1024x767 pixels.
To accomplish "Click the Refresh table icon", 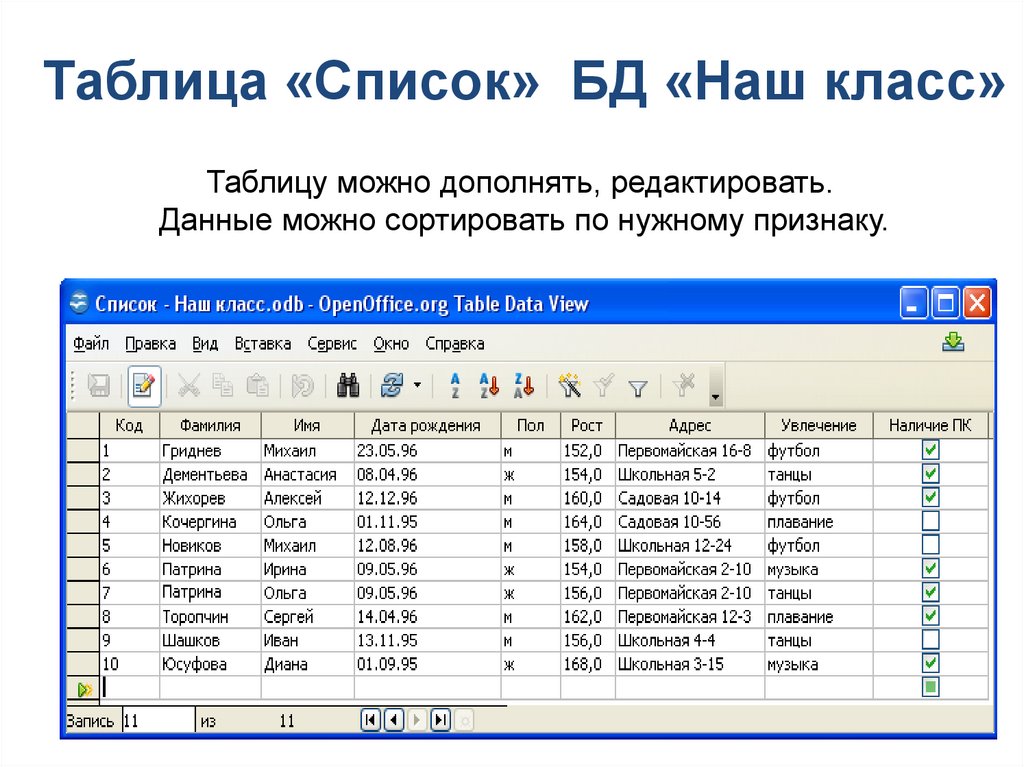I will (392, 385).
